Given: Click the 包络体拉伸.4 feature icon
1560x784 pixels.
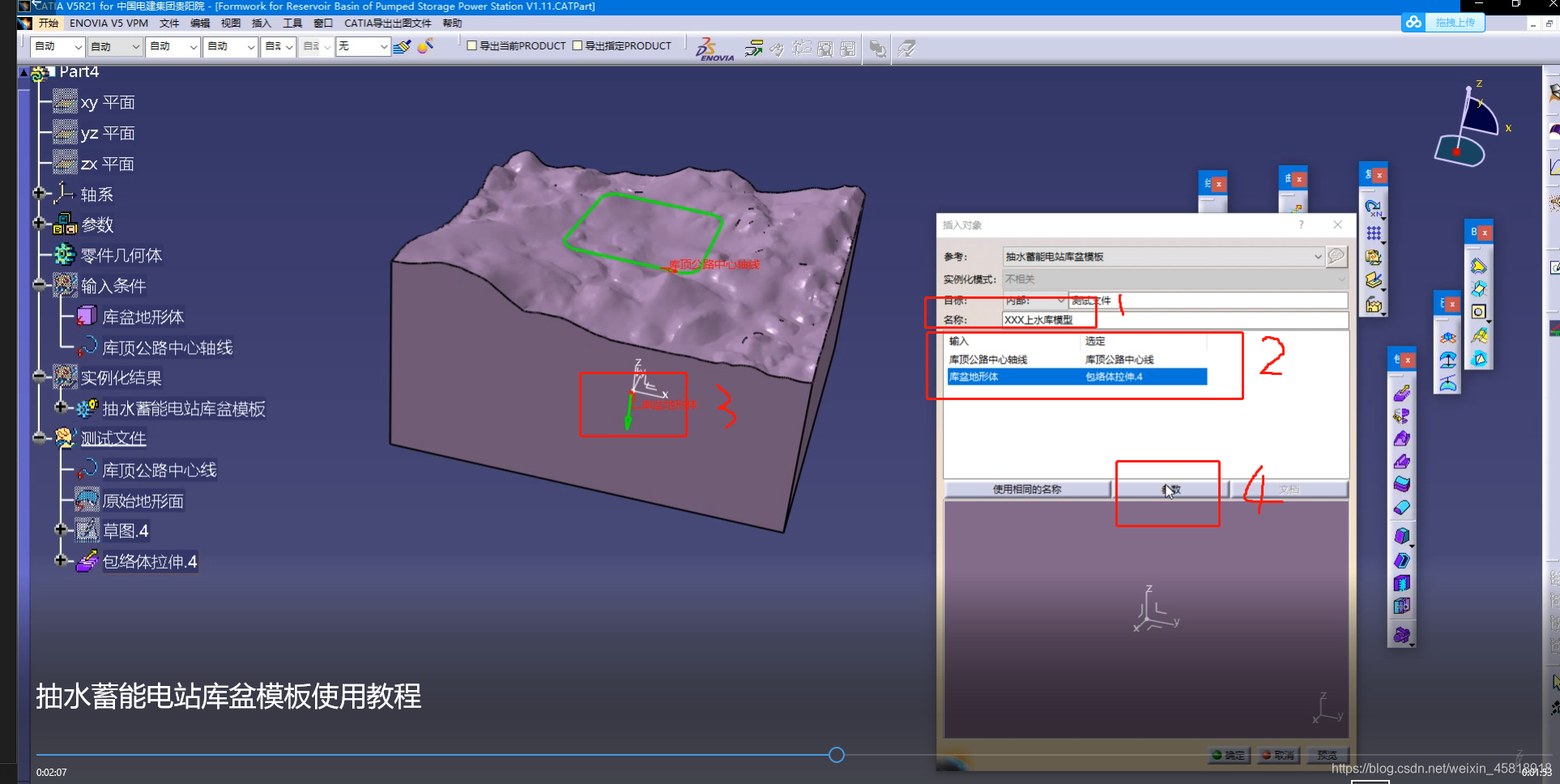Looking at the screenshot, I should pos(87,562).
